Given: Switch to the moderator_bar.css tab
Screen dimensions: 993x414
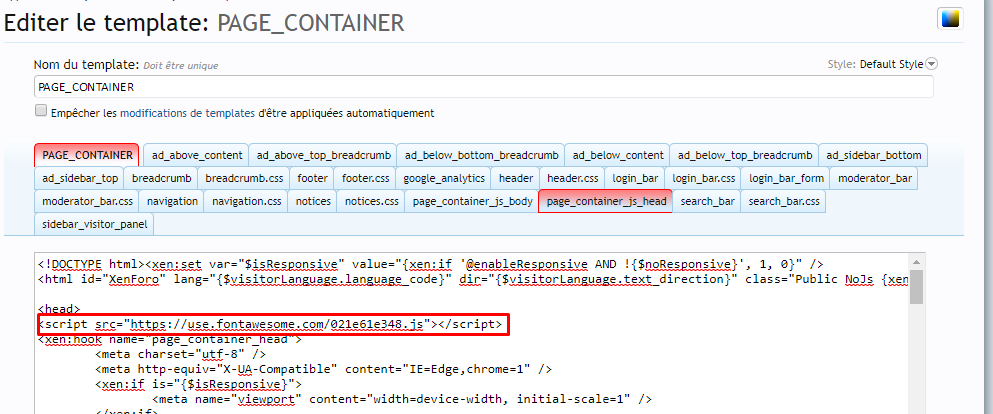Looking at the screenshot, I should coord(87,201).
